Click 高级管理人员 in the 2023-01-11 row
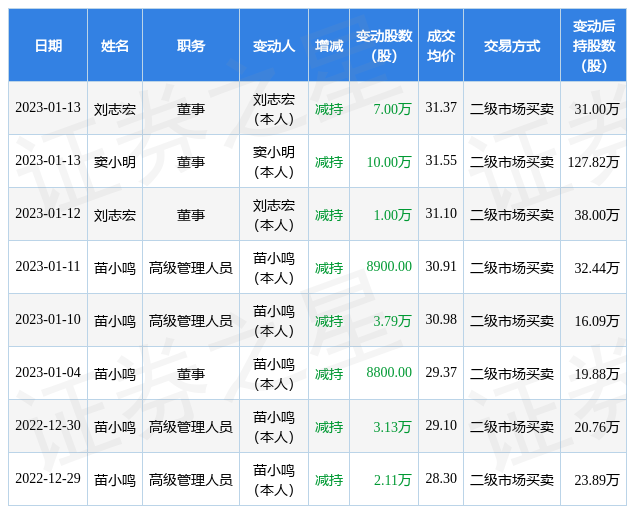Image resolution: width=627 pixels, height=514 pixels. pyautogui.click(x=191, y=268)
